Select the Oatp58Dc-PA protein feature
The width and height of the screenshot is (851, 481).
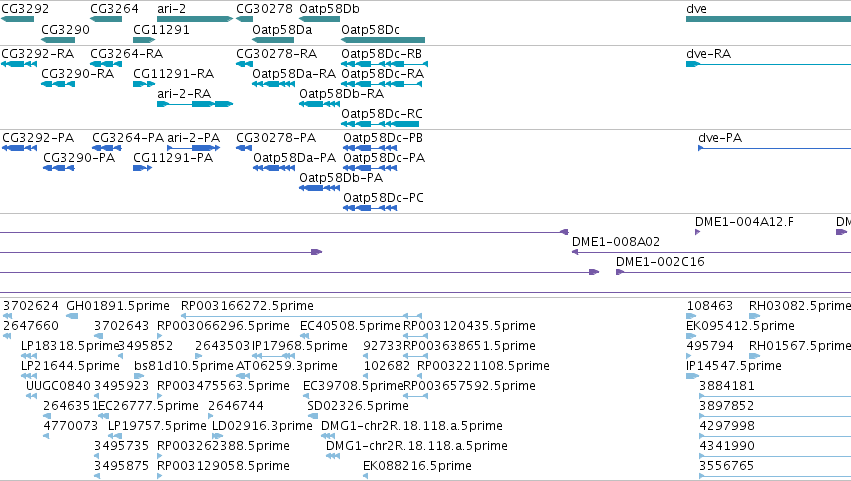[370, 168]
